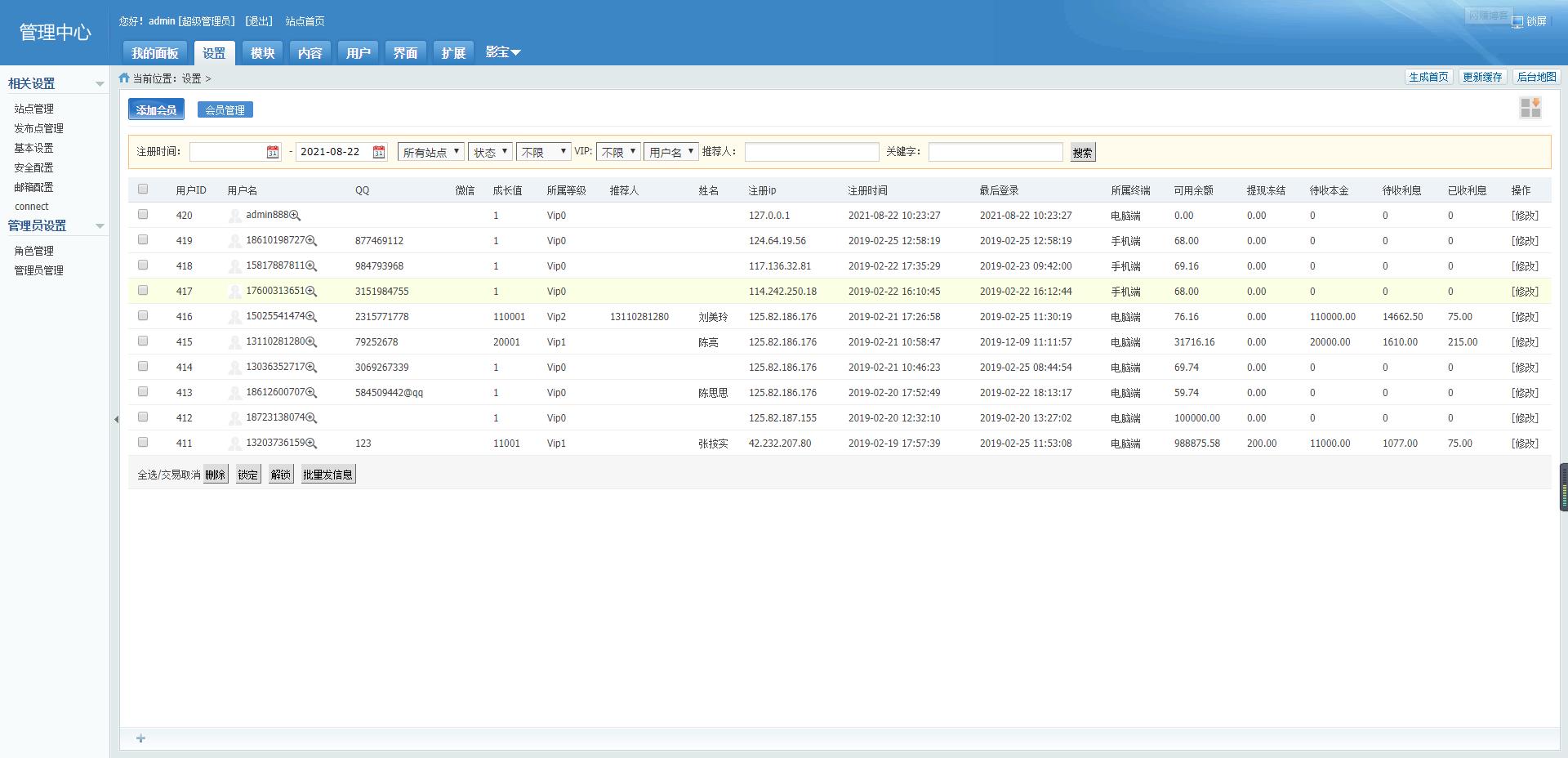
Task: Click into the 关键字 input field
Action: (x=996, y=152)
